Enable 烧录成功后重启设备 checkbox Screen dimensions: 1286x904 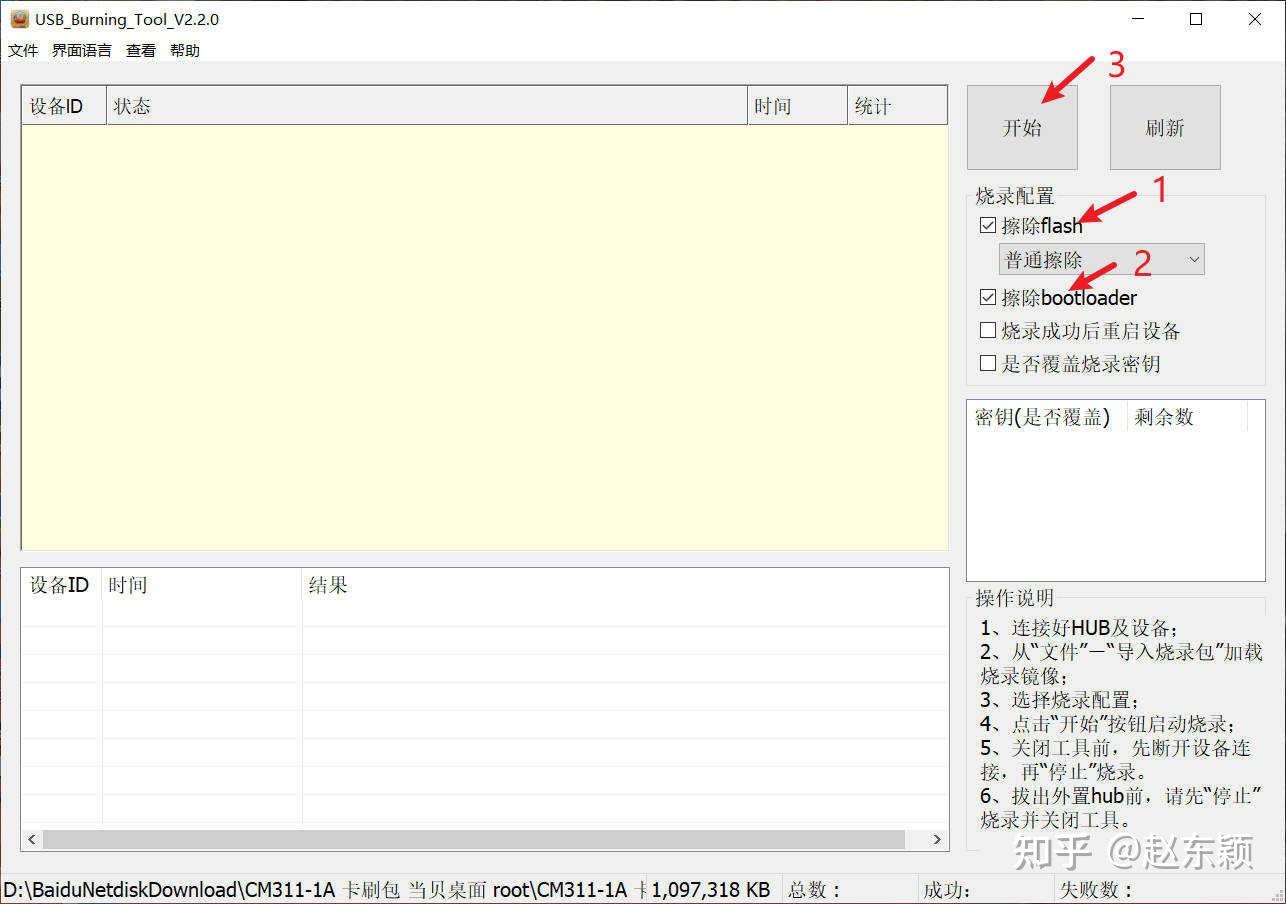coord(988,331)
